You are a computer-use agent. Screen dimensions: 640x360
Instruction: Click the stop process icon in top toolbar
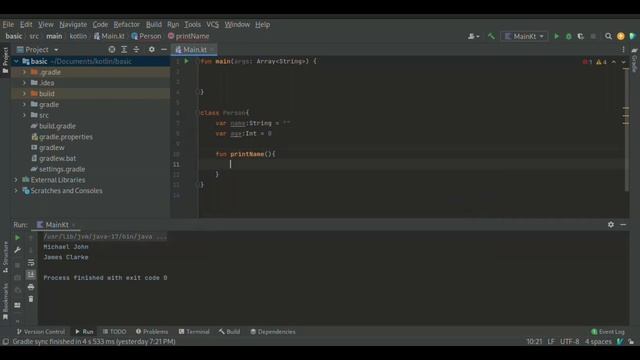[593, 36]
